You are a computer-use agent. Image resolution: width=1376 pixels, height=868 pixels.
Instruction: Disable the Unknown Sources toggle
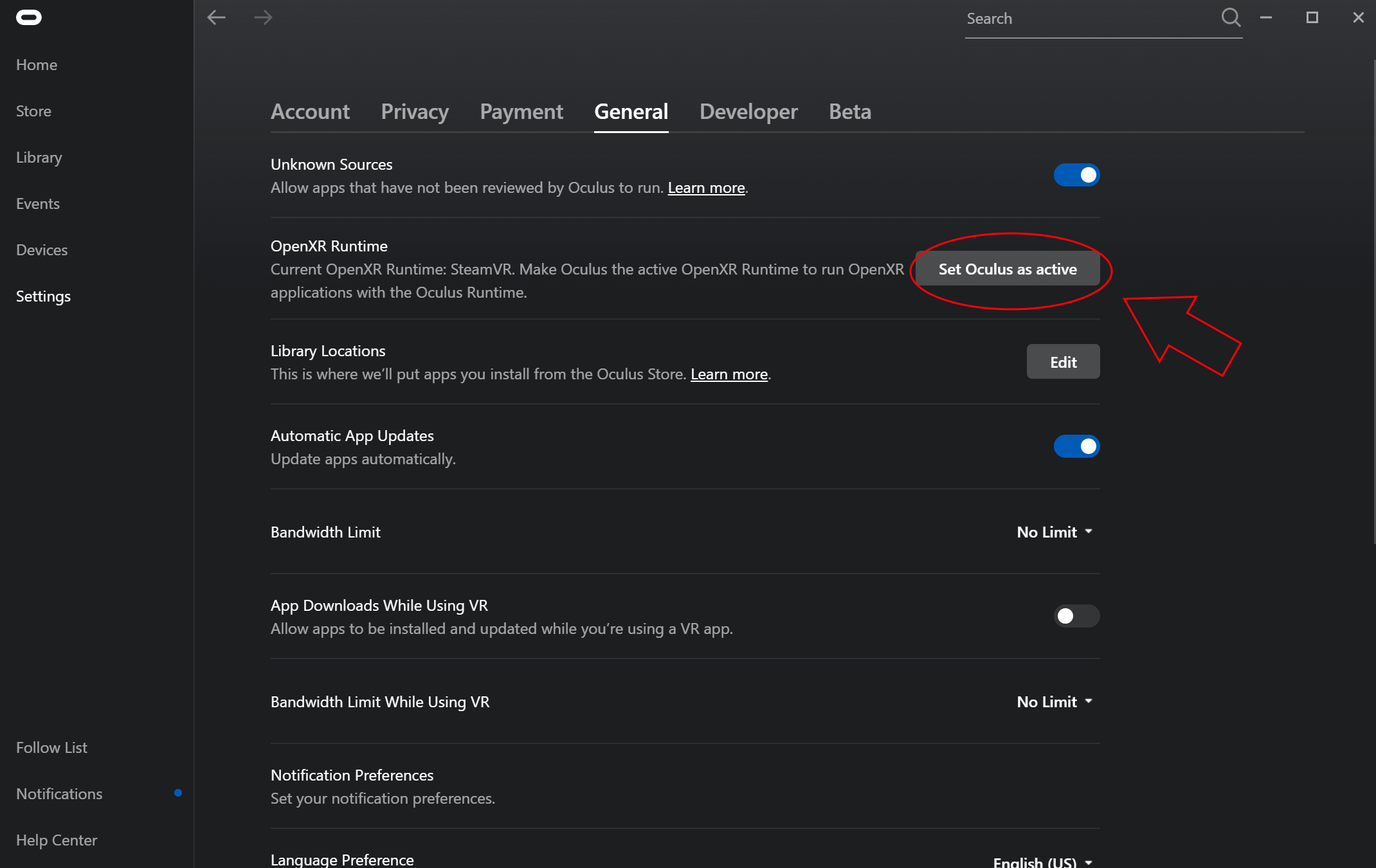(x=1076, y=175)
